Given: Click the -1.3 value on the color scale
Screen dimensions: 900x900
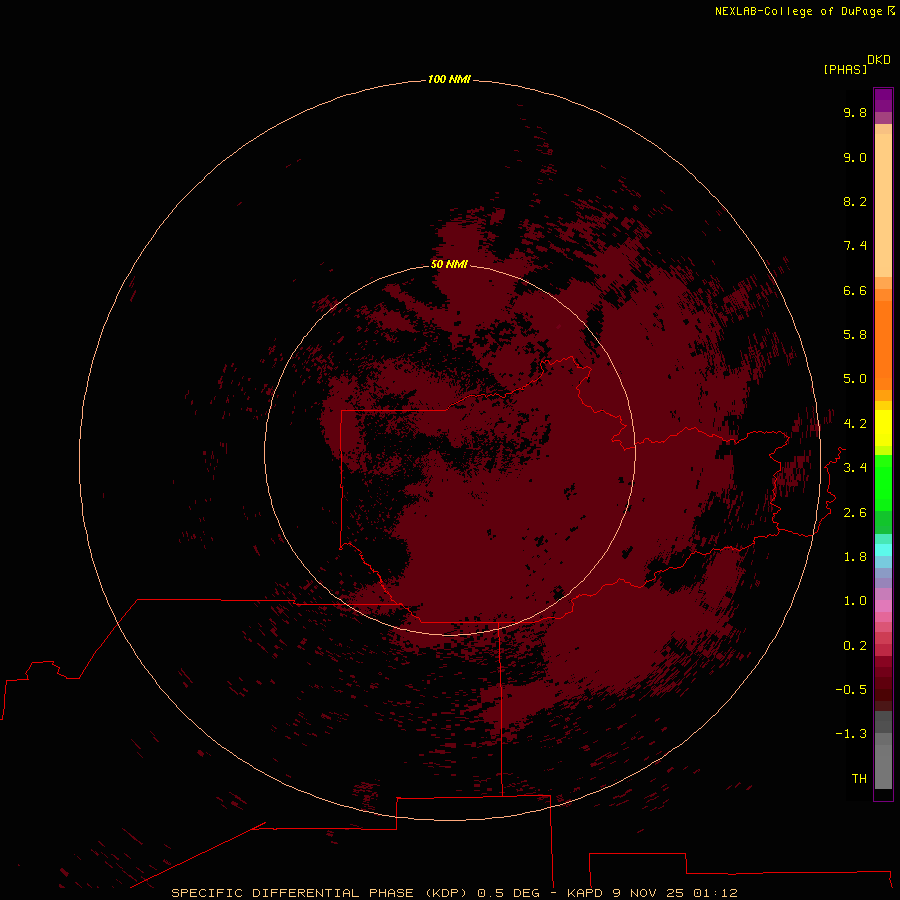Looking at the screenshot, I should point(851,734).
